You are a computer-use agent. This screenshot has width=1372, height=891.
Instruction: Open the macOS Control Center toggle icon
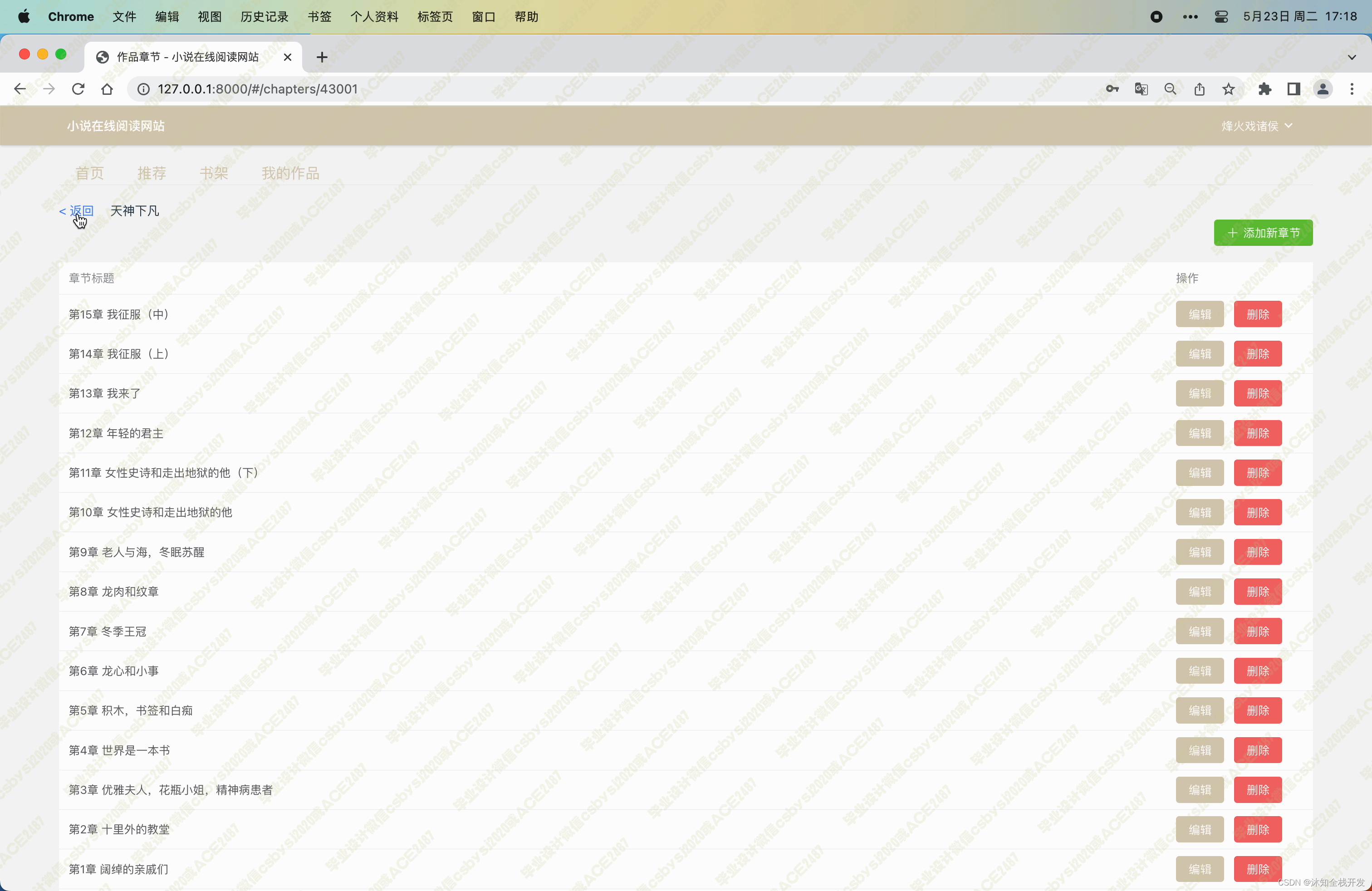[1220, 17]
